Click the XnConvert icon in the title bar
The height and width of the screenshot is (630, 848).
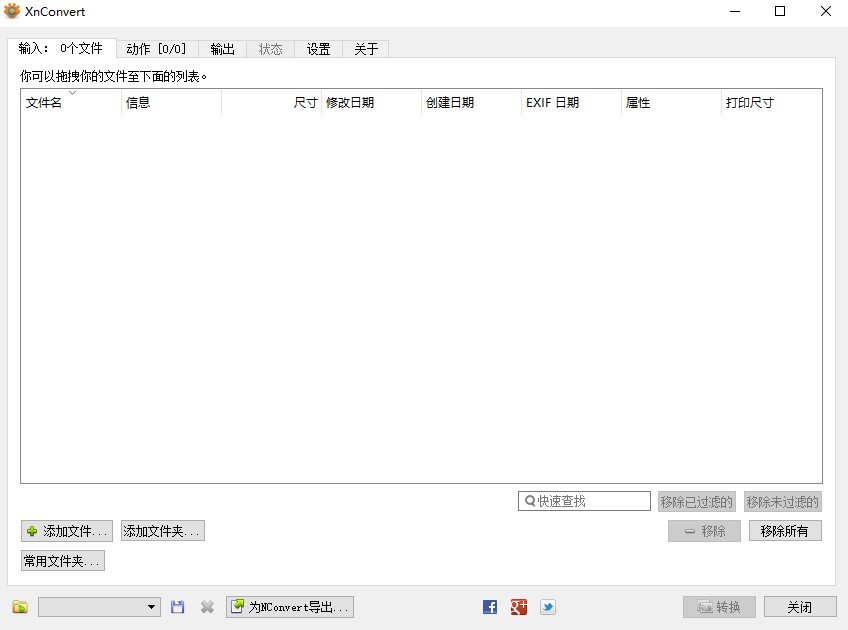coord(11,11)
